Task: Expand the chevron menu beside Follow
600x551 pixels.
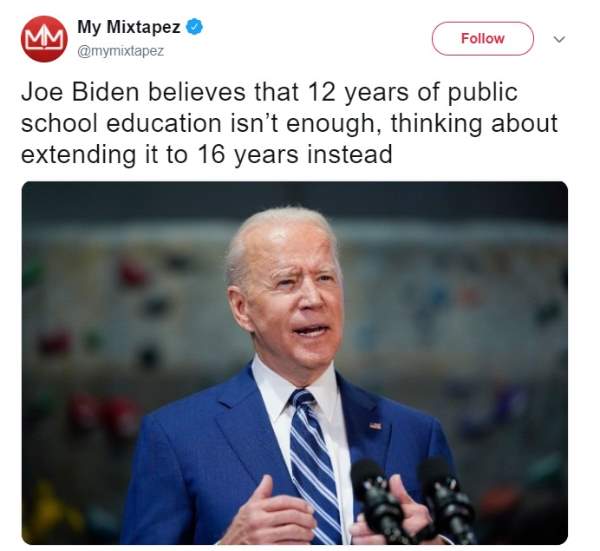Action: click(559, 39)
